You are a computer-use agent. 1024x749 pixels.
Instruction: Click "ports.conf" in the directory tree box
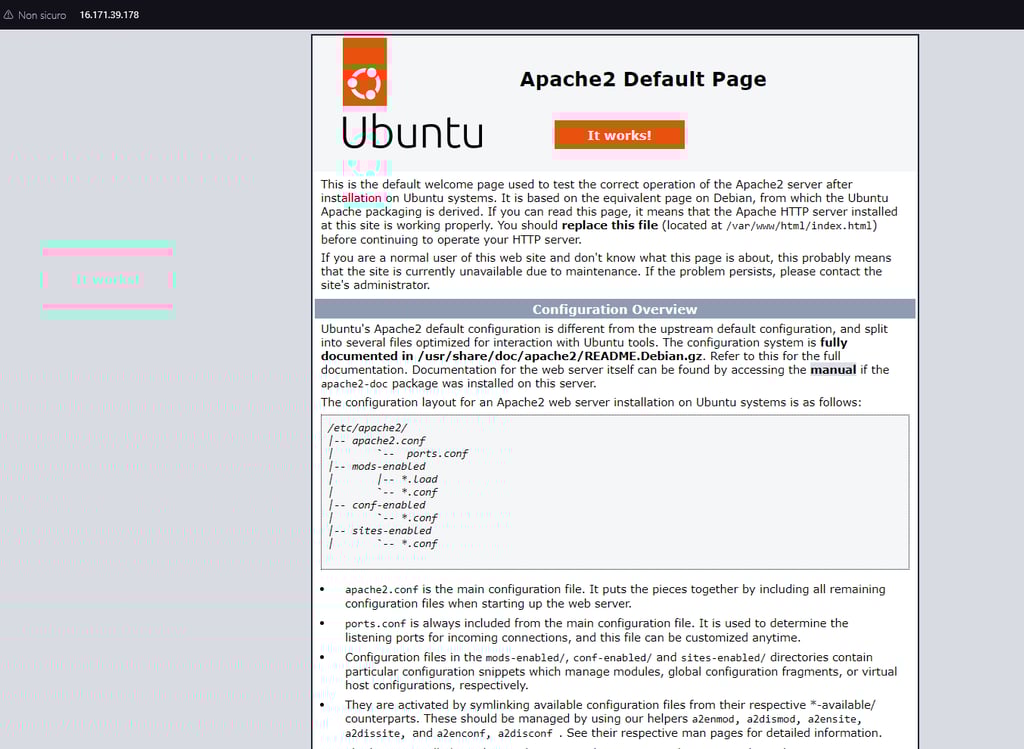tap(437, 453)
